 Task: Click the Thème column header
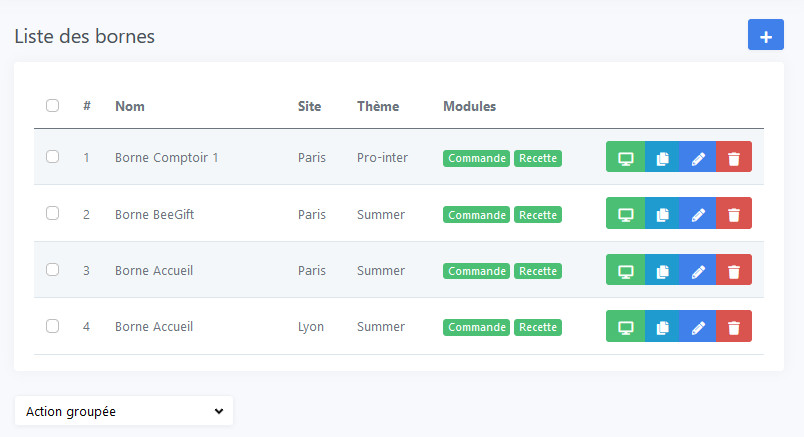378,106
